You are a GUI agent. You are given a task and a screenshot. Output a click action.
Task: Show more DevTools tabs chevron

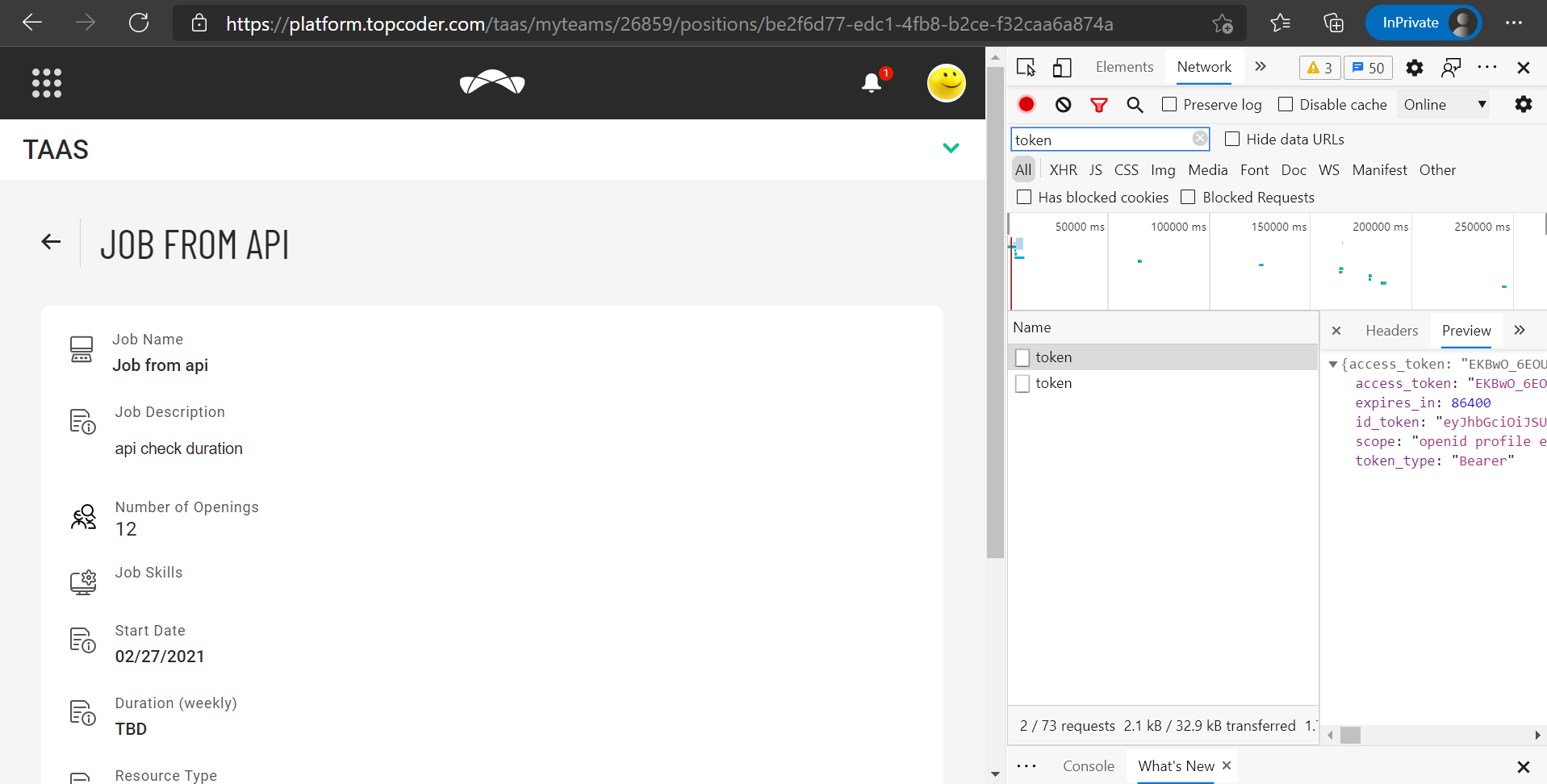(1261, 67)
